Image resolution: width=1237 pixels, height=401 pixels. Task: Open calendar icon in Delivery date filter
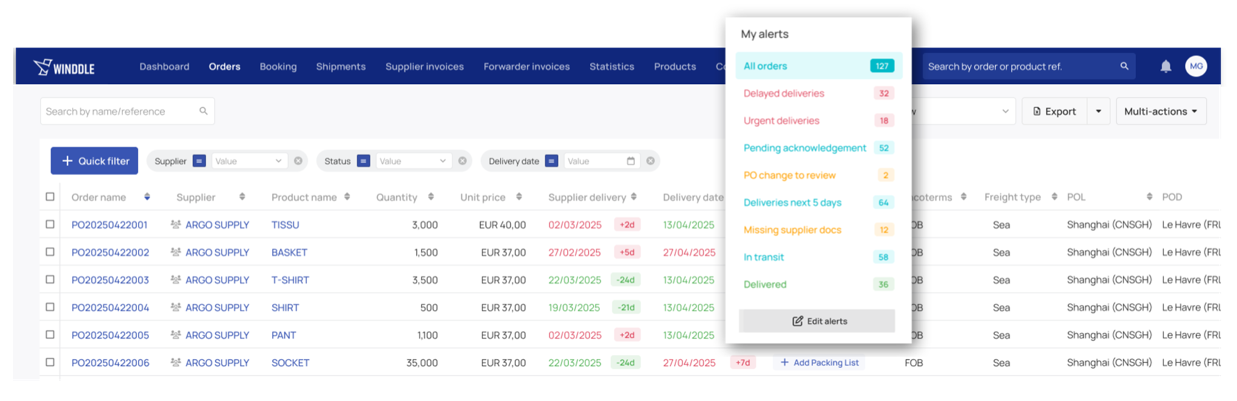[630, 161]
